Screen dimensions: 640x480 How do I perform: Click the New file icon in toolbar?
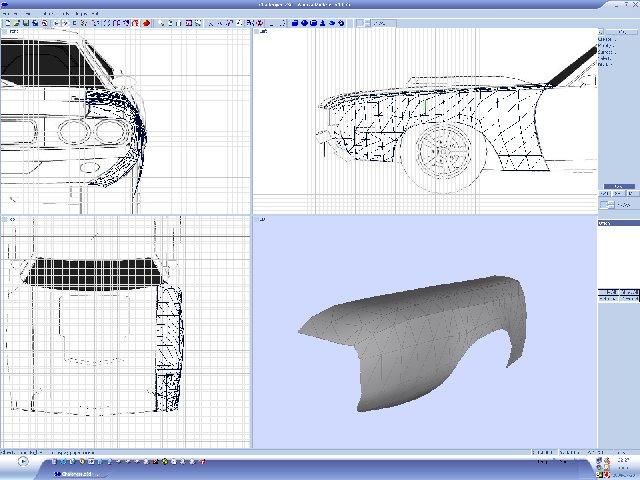6,22
